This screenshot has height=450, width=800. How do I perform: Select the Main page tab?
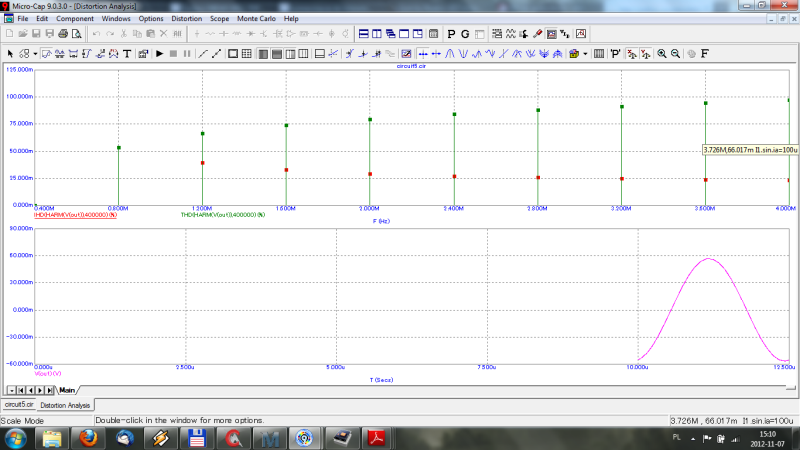[67, 390]
